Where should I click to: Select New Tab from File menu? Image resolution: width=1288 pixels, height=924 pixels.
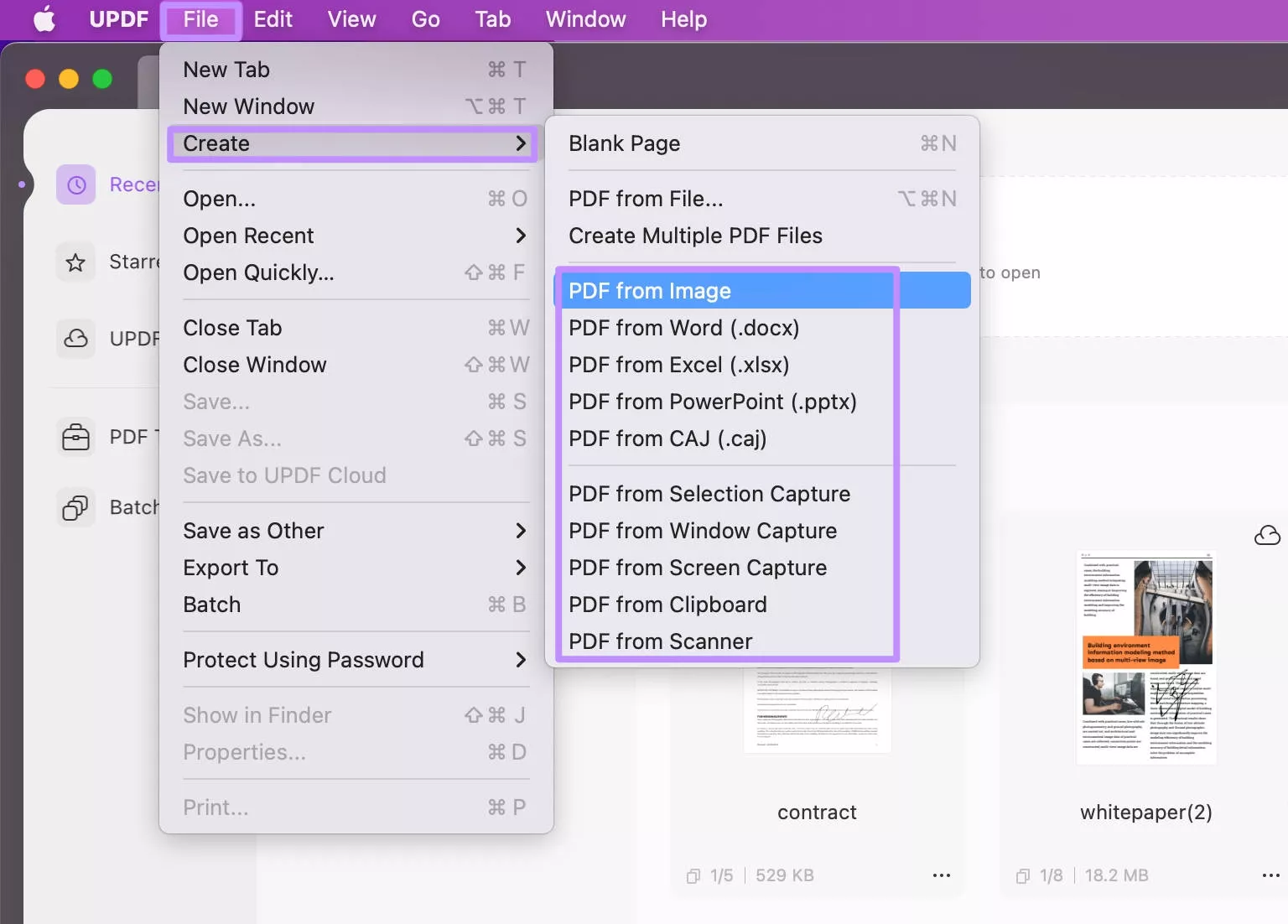(356, 70)
